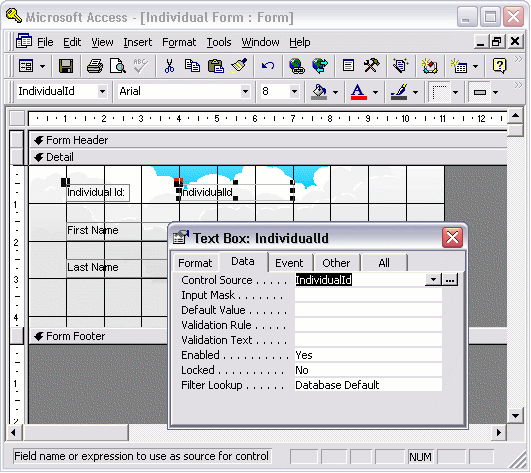Click the Validation Rule field
531x473 pixels.
(368, 325)
